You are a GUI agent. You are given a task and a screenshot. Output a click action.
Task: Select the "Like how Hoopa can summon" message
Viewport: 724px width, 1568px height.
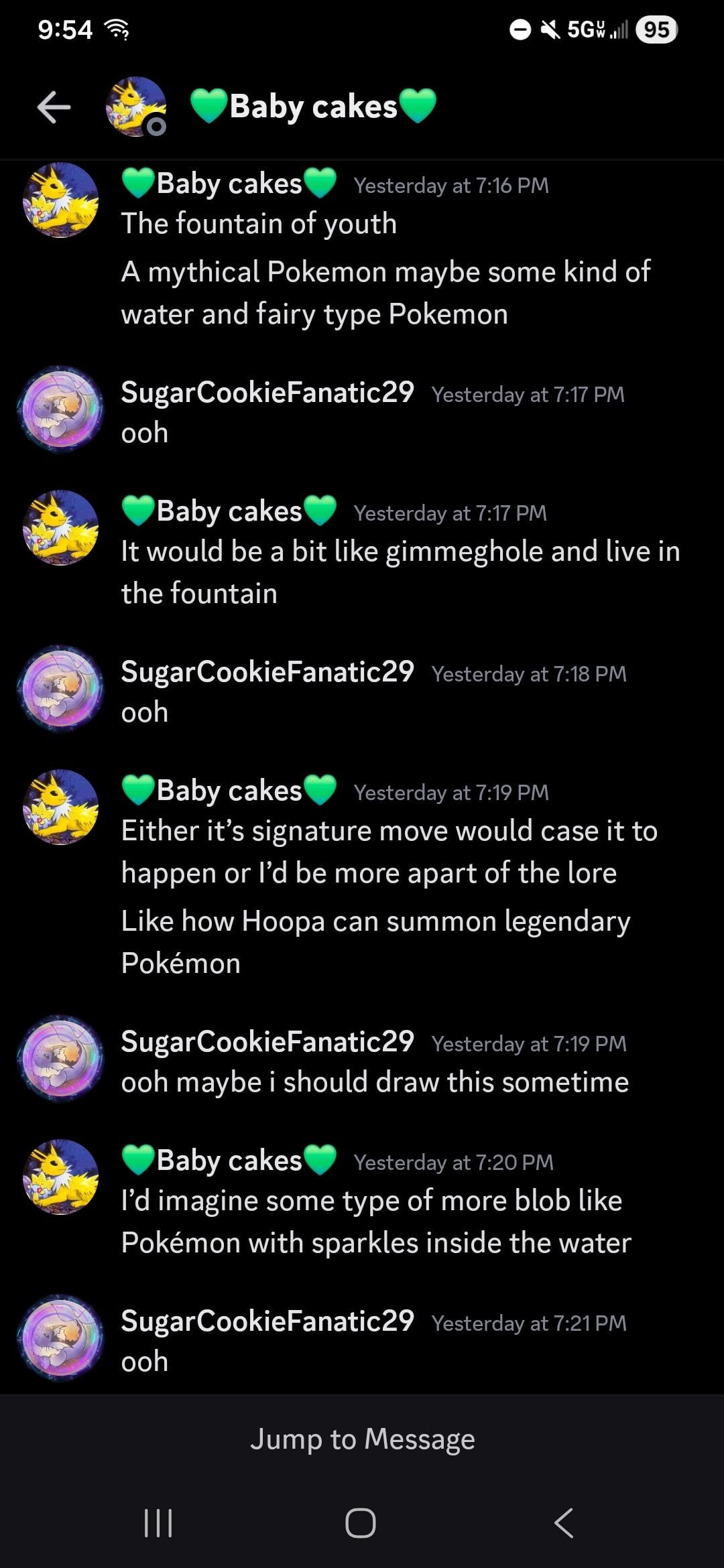tap(375, 942)
